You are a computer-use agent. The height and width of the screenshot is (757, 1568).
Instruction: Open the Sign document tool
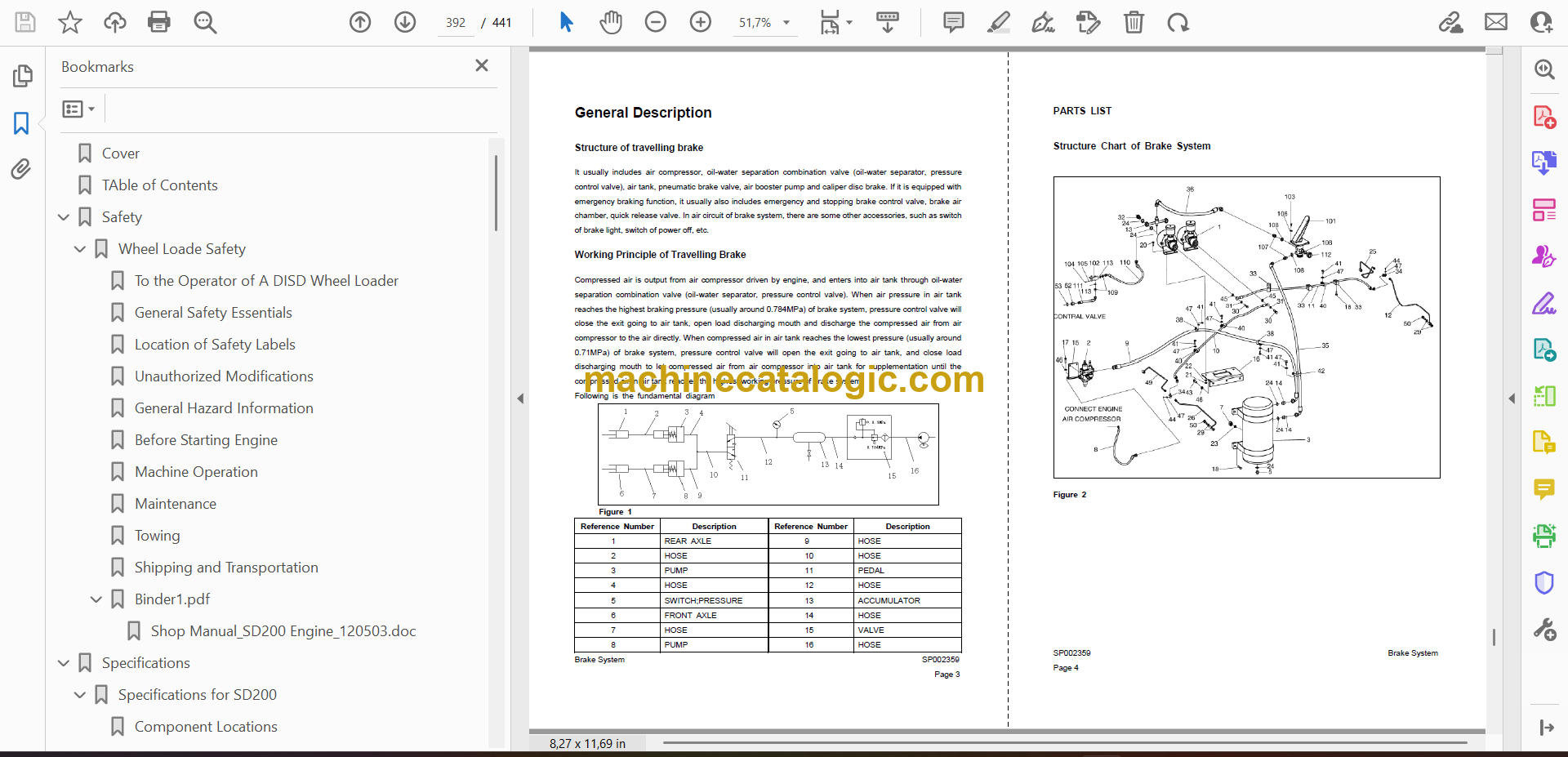pos(1043,22)
